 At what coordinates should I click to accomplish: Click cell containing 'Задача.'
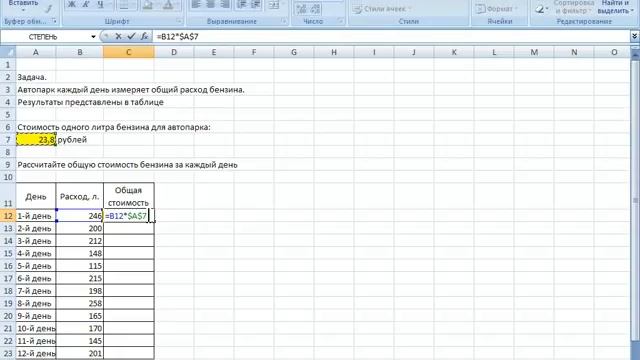click(x=36, y=77)
